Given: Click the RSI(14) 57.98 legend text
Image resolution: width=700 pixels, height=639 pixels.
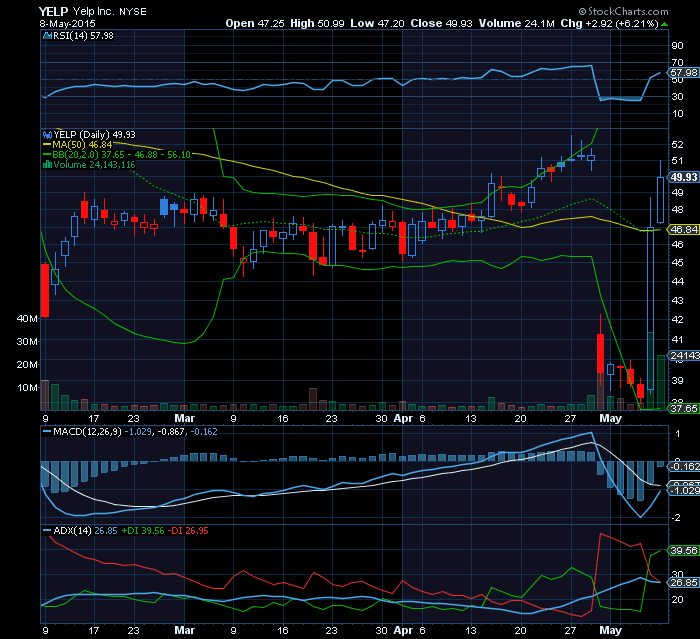Looking at the screenshot, I should (83, 36).
